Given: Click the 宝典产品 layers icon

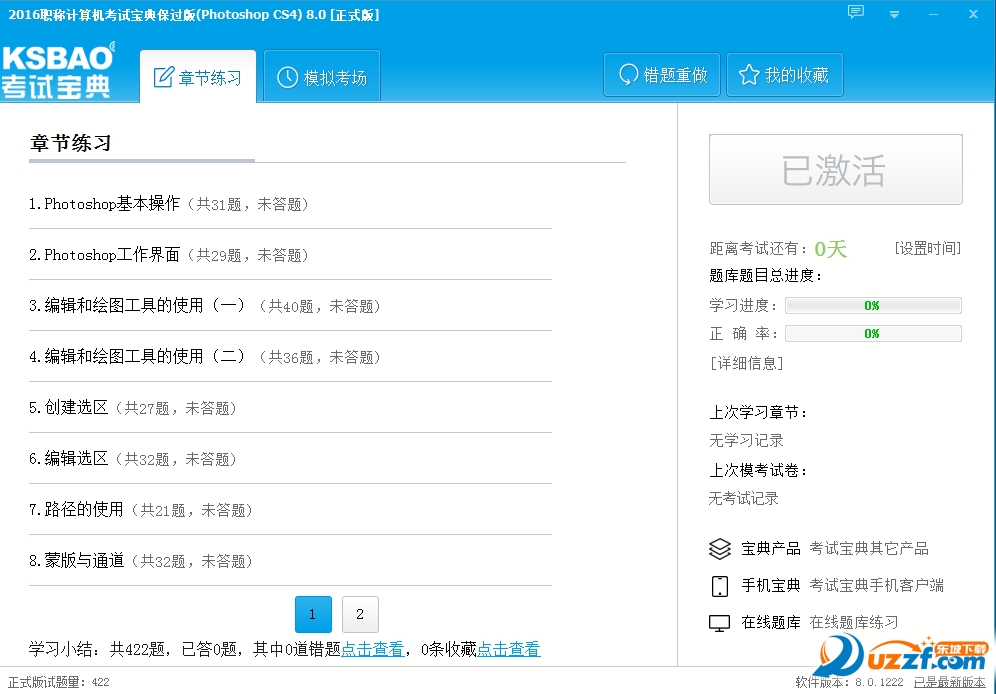Looking at the screenshot, I should coord(720,549).
